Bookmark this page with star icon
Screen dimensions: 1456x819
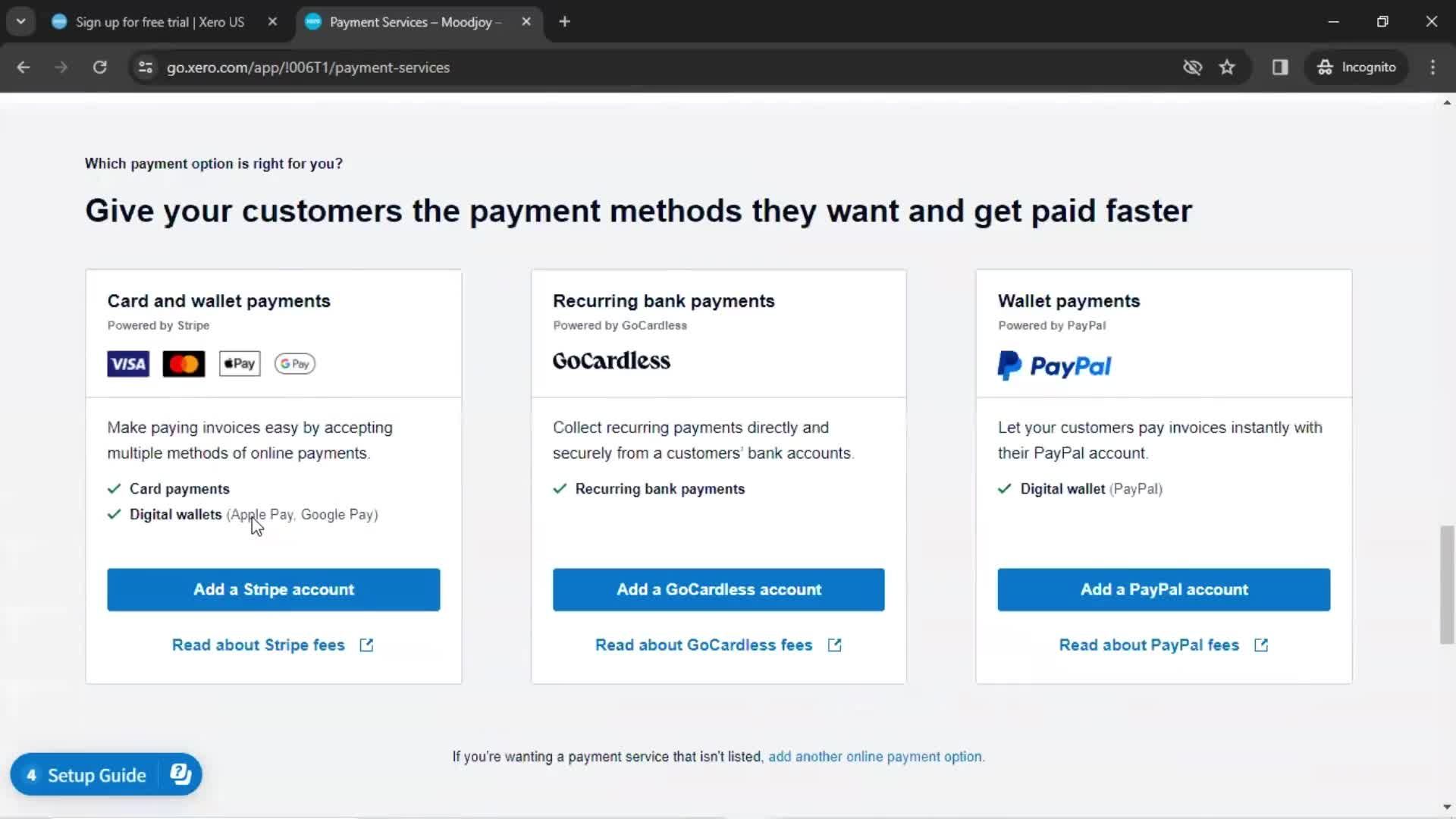pos(1227,67)
